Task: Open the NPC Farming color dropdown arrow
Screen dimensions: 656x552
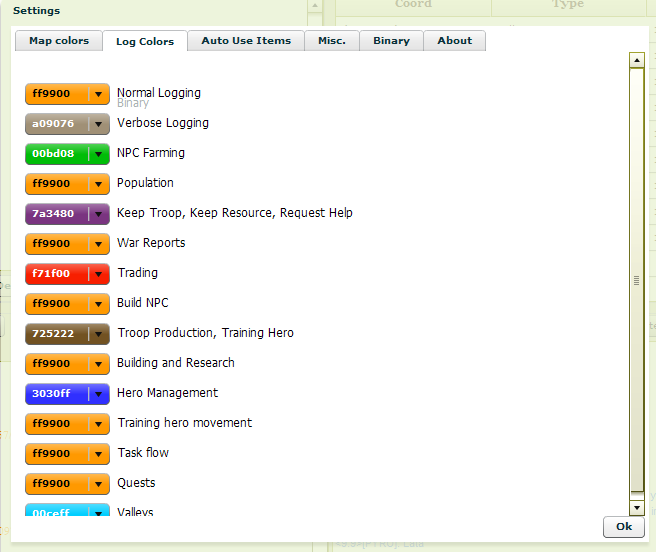Action: (x=98, y=154)
